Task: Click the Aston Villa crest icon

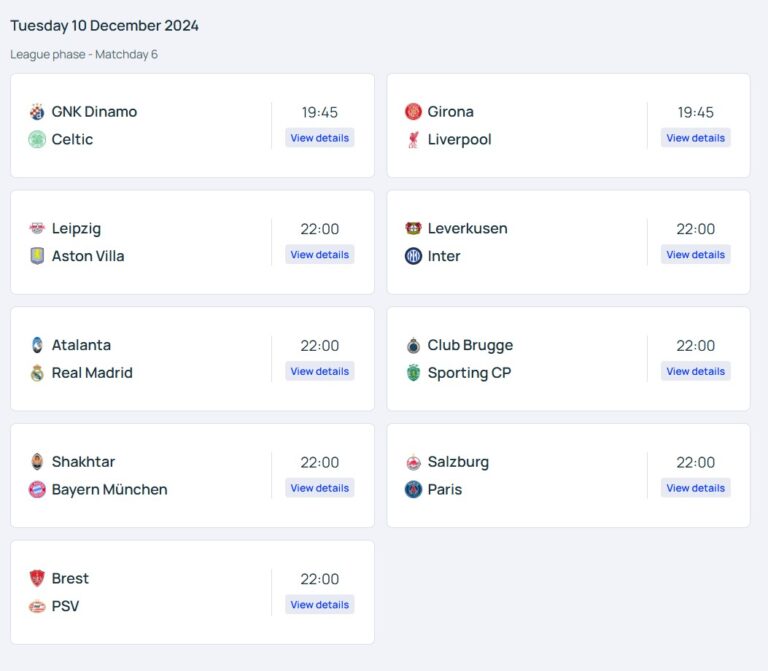Action: click(37, 256)
